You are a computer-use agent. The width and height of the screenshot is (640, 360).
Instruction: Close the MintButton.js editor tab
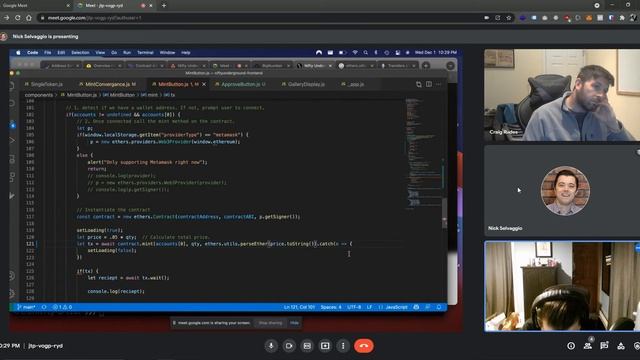(x=204, y=84)
